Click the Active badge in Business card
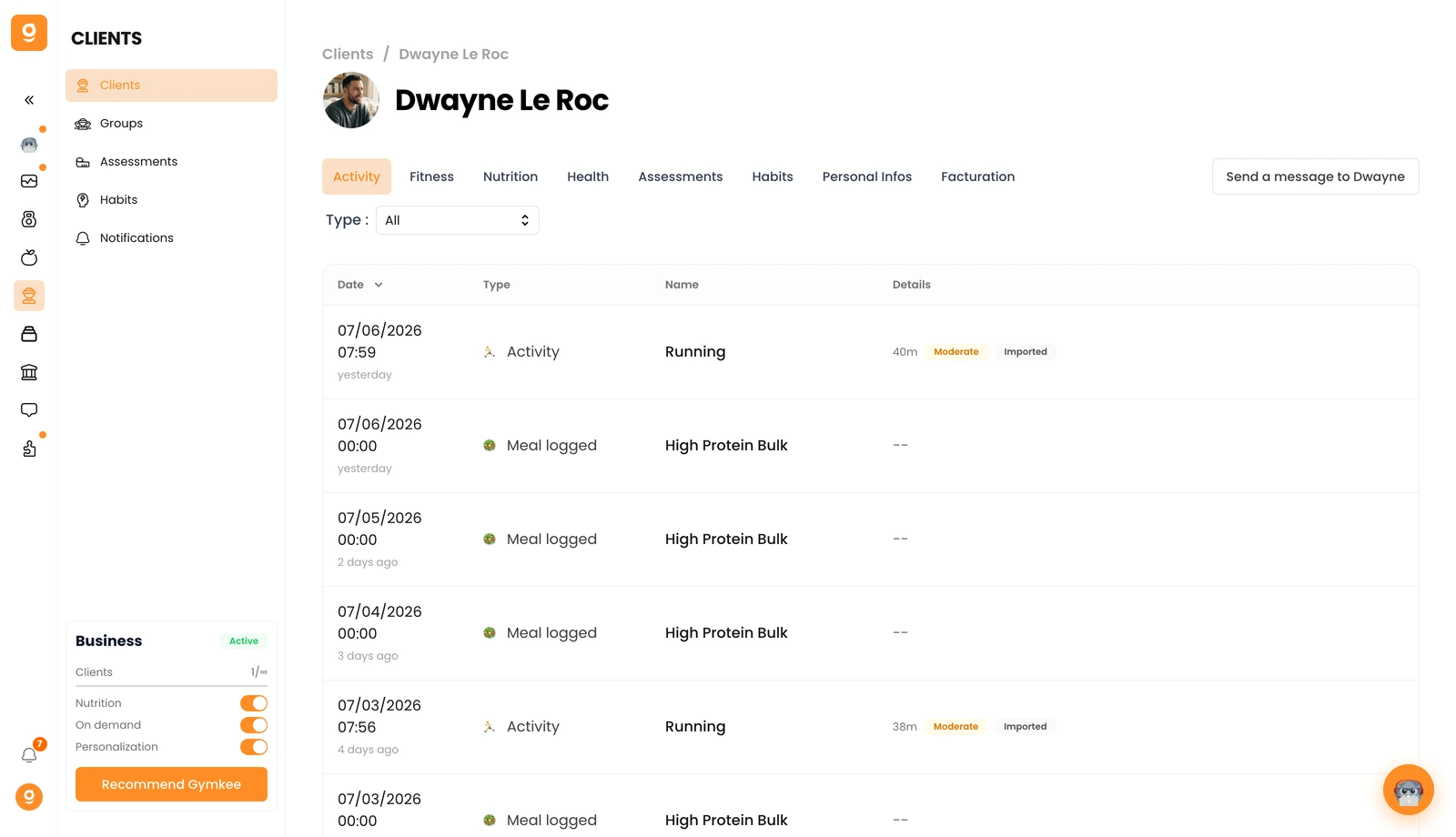Viewport: 1456px width, 837px height. 244,641
